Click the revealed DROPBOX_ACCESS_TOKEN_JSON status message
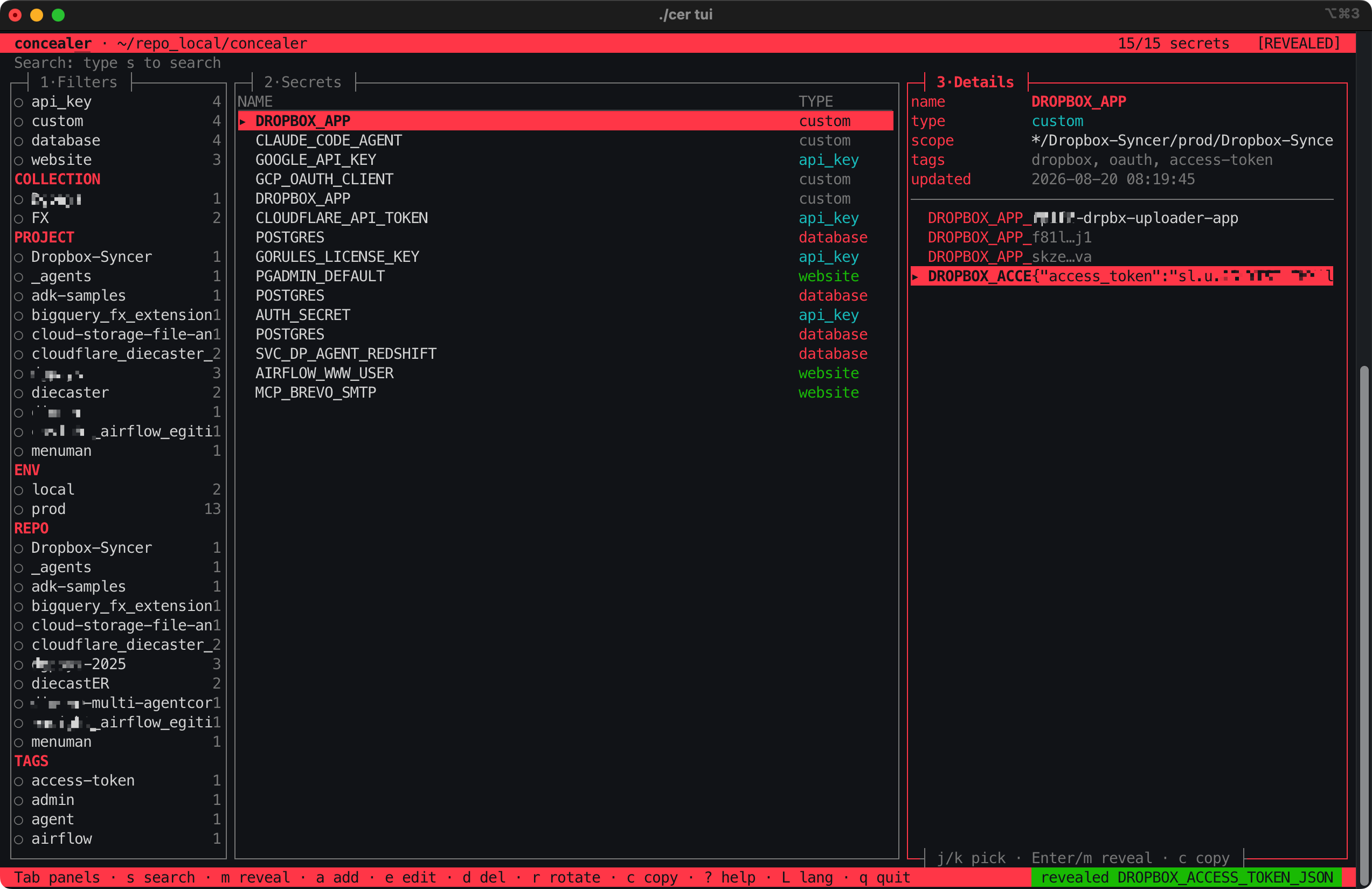 click(1187, 878)
